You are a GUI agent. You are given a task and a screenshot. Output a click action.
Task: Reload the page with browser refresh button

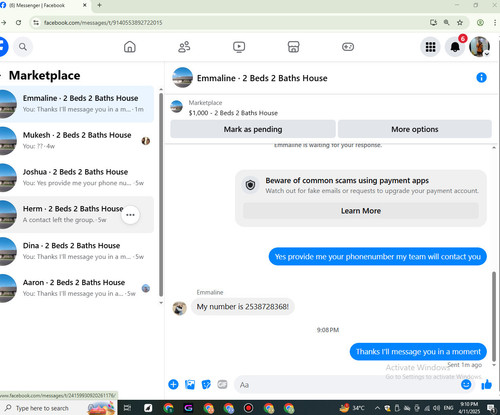tap(18, 22)
